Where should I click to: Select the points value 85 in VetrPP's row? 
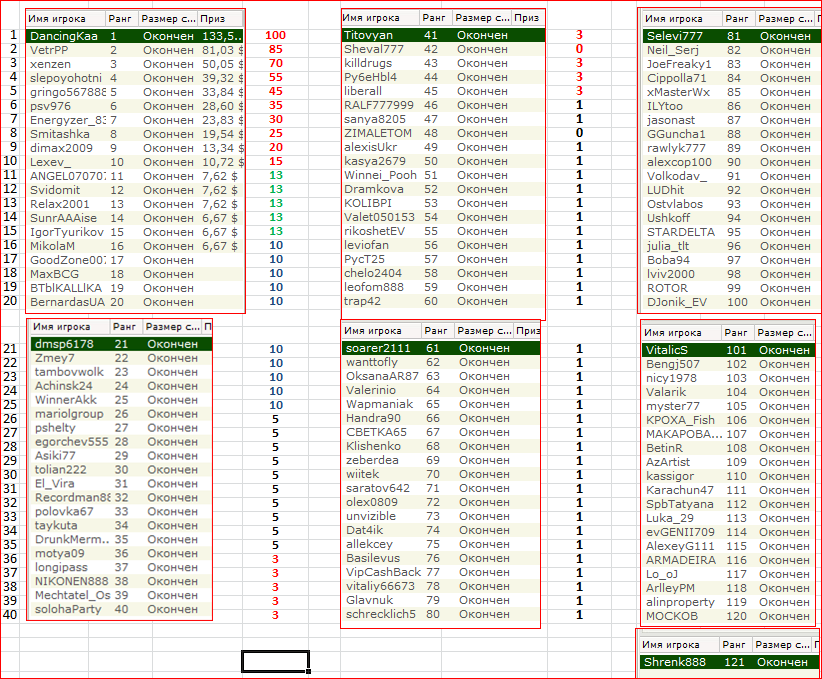(x=275, y=50)
